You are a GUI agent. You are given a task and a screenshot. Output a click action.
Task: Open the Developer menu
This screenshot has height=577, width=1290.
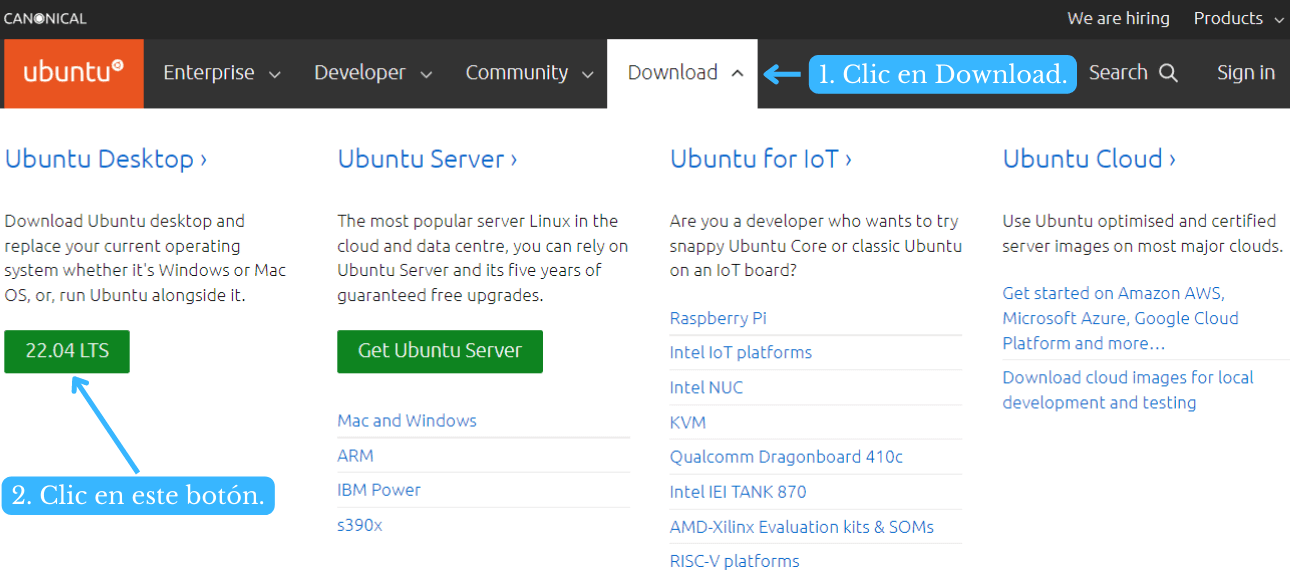[x=360, y=72]
